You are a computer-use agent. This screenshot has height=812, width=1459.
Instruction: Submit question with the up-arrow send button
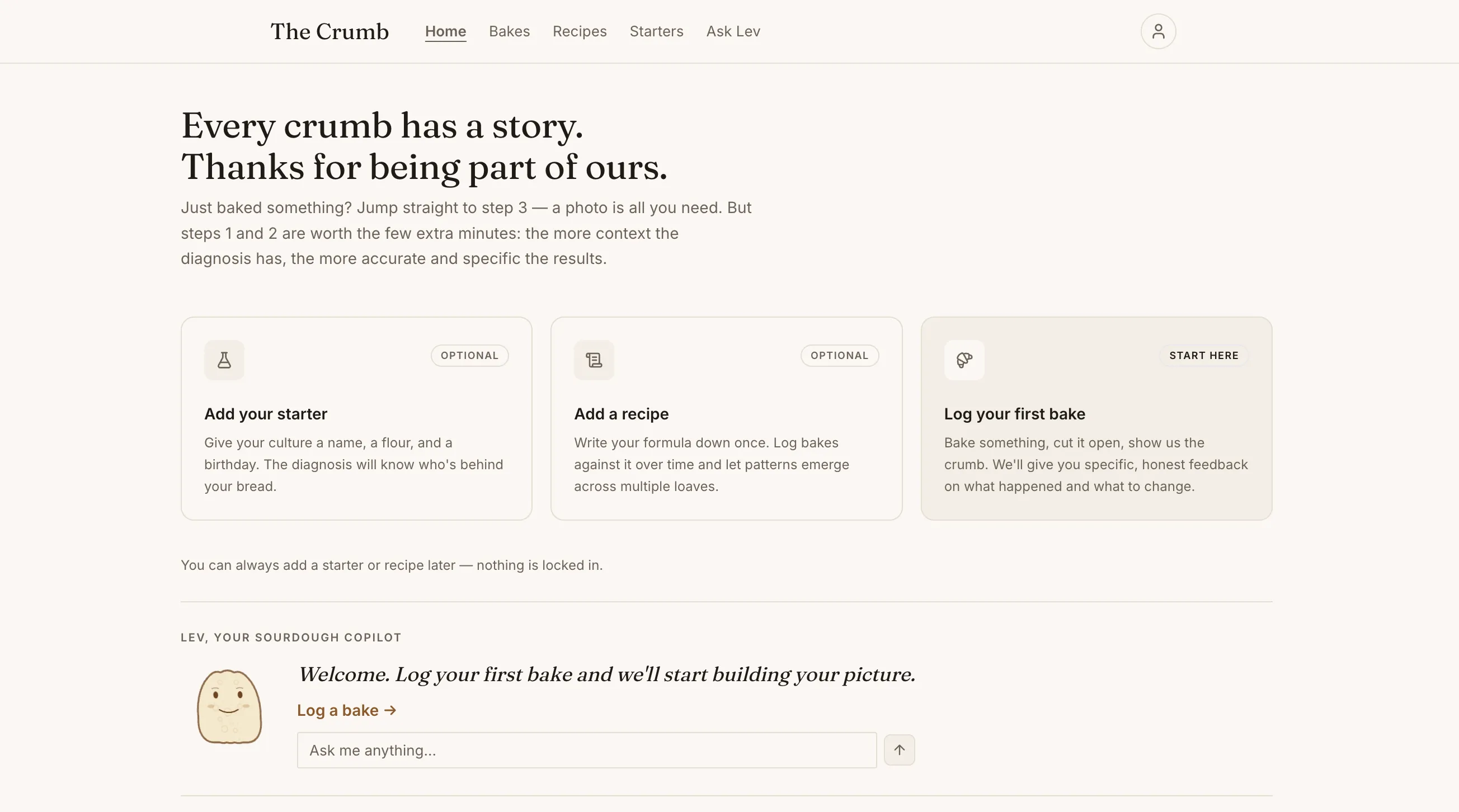[x=899, y=750]
